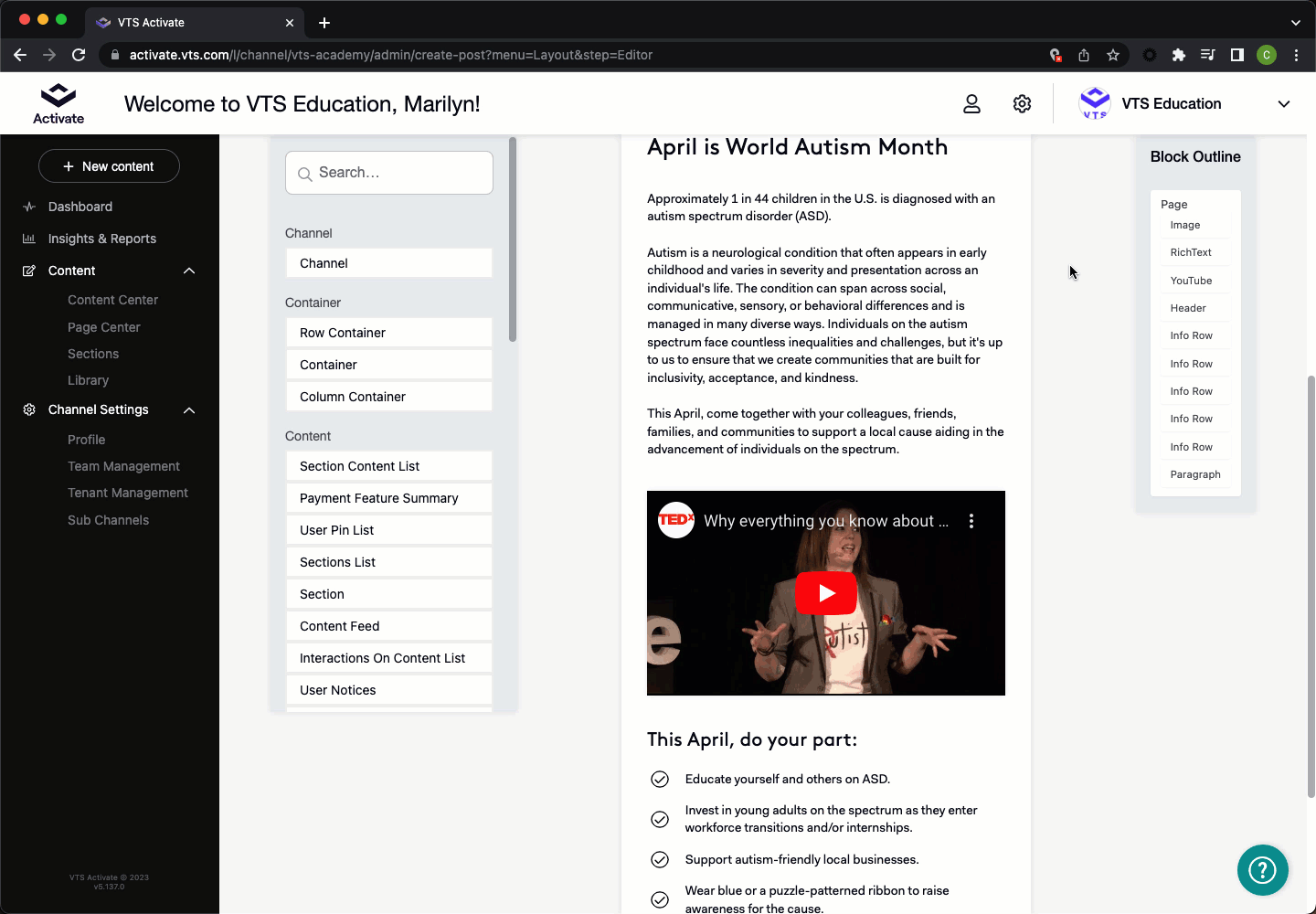The height and width of the screenshot is (914, 1316).
Task: Open the YouTube video more options menu
Action: tap(971, 521)
